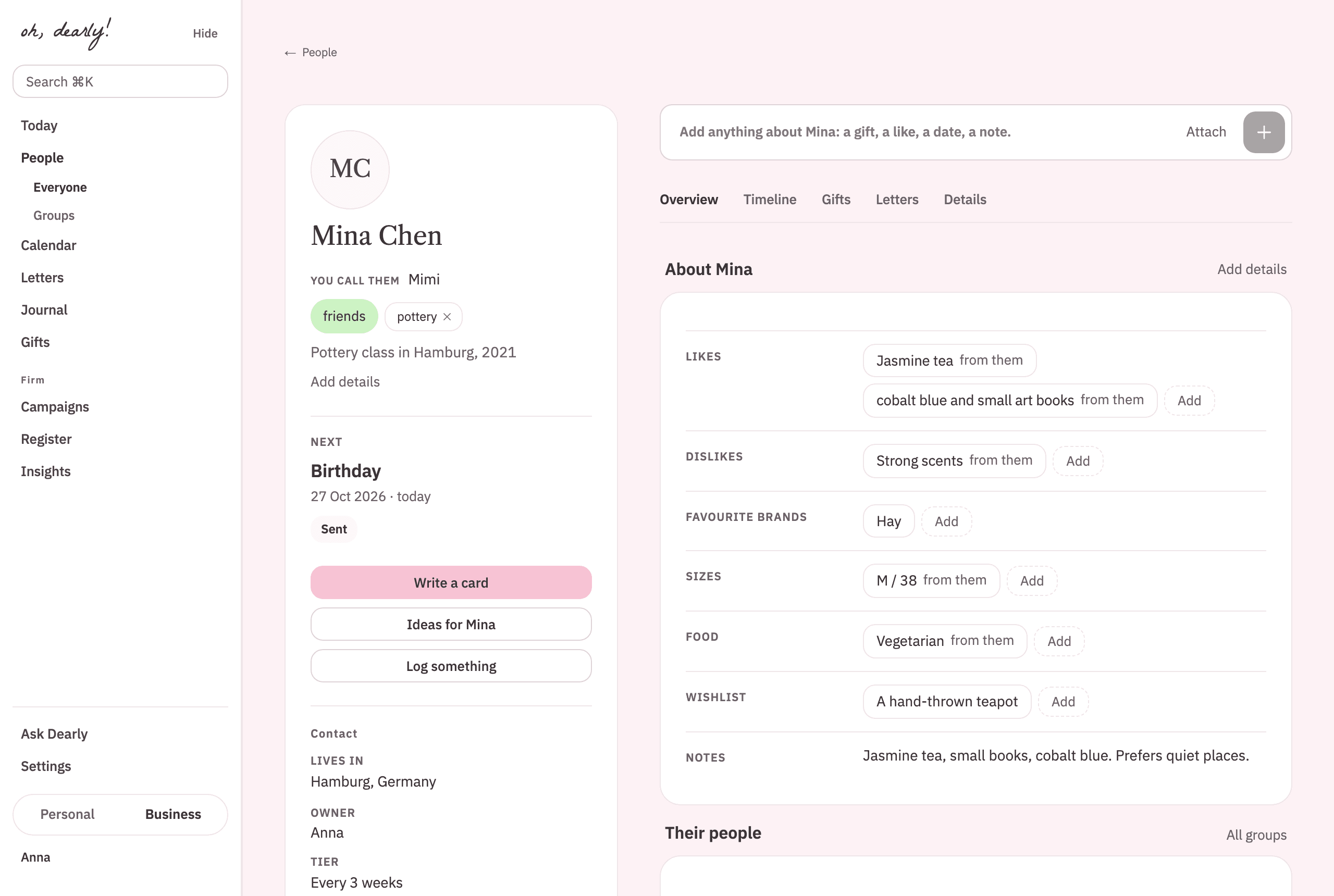Image resolution: width=1334 pixels, height=896 pixels.
Task: Add a new item to Likes
Action: 1189,401
